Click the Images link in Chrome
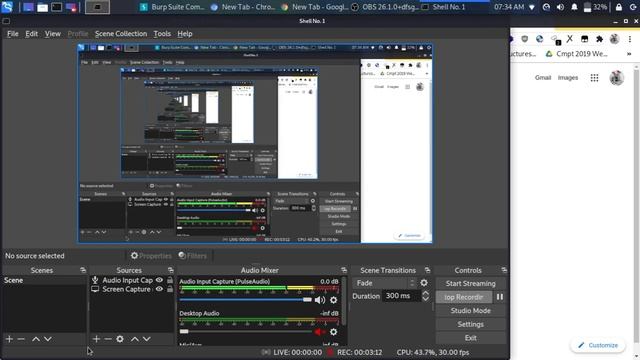This screenshot has width=640, height=360. pos(568,78)
